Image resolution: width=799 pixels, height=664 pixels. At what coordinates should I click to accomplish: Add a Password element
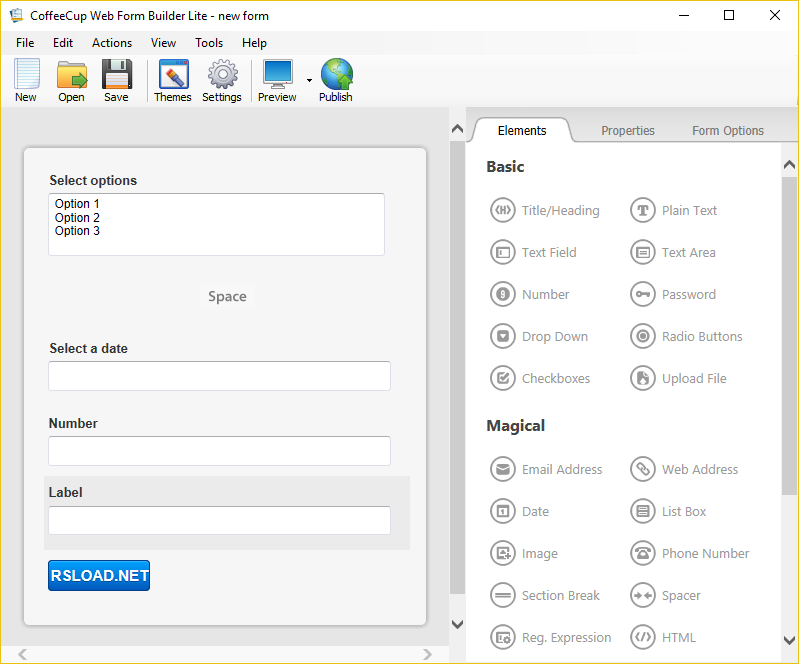(673, 295)
